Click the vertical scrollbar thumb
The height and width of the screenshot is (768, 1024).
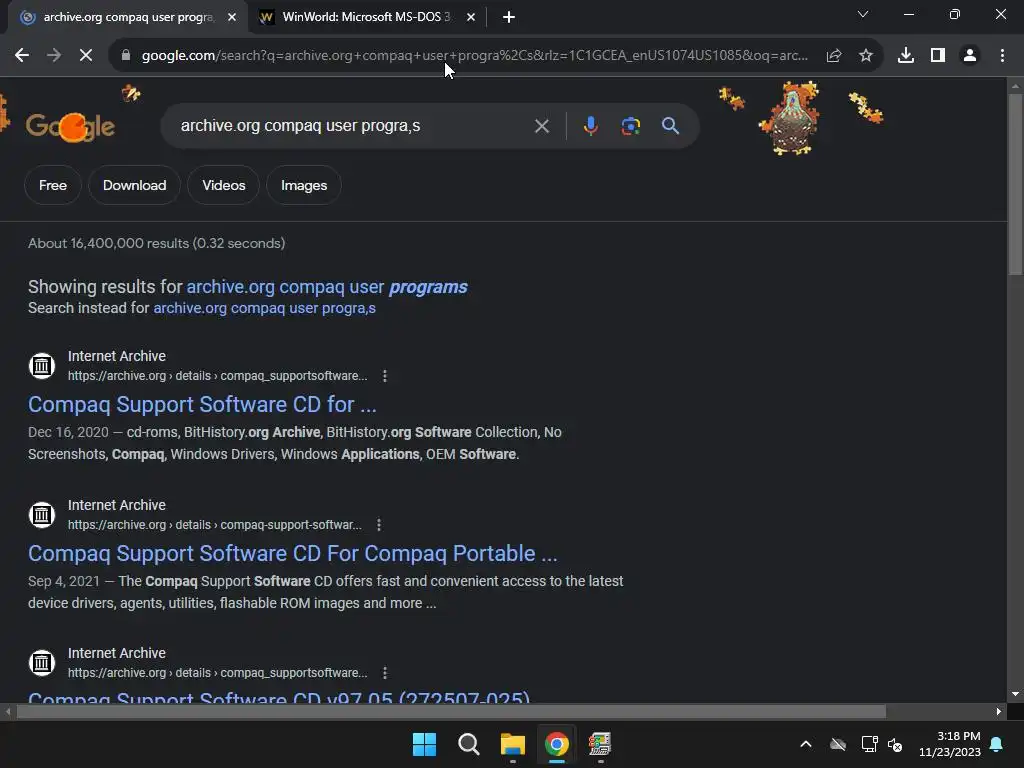(1015, 184)
